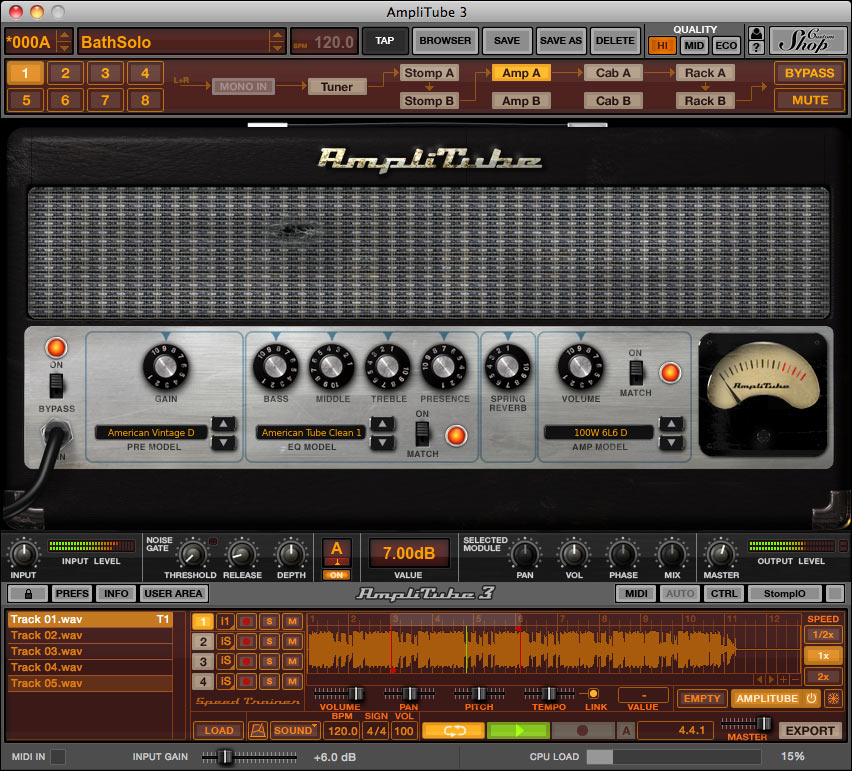Solo track 2 with its S button
The width and height of the screenshot is (852, 771).
[269, 642]
